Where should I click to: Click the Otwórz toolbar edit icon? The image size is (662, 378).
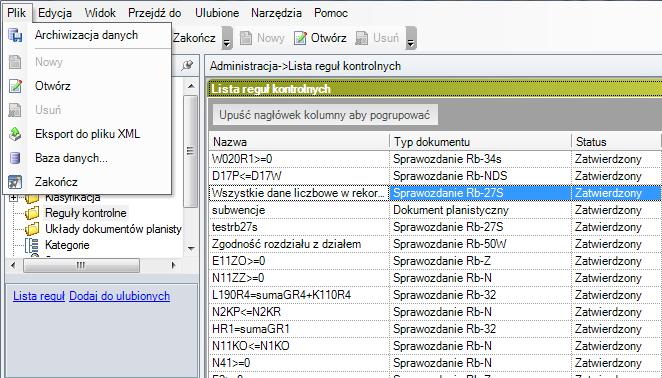(x=300, y=38)
